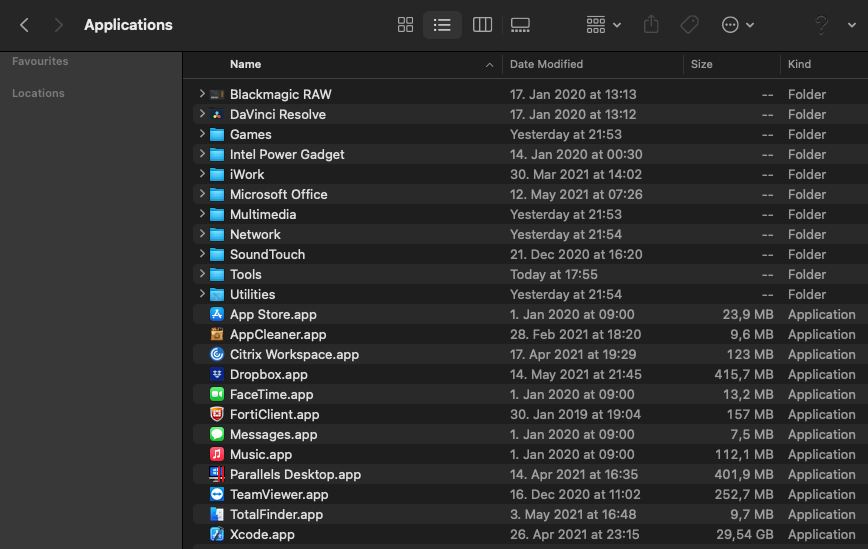
Task: Select the TotalFinder app icon
Action: pos(217,514)
